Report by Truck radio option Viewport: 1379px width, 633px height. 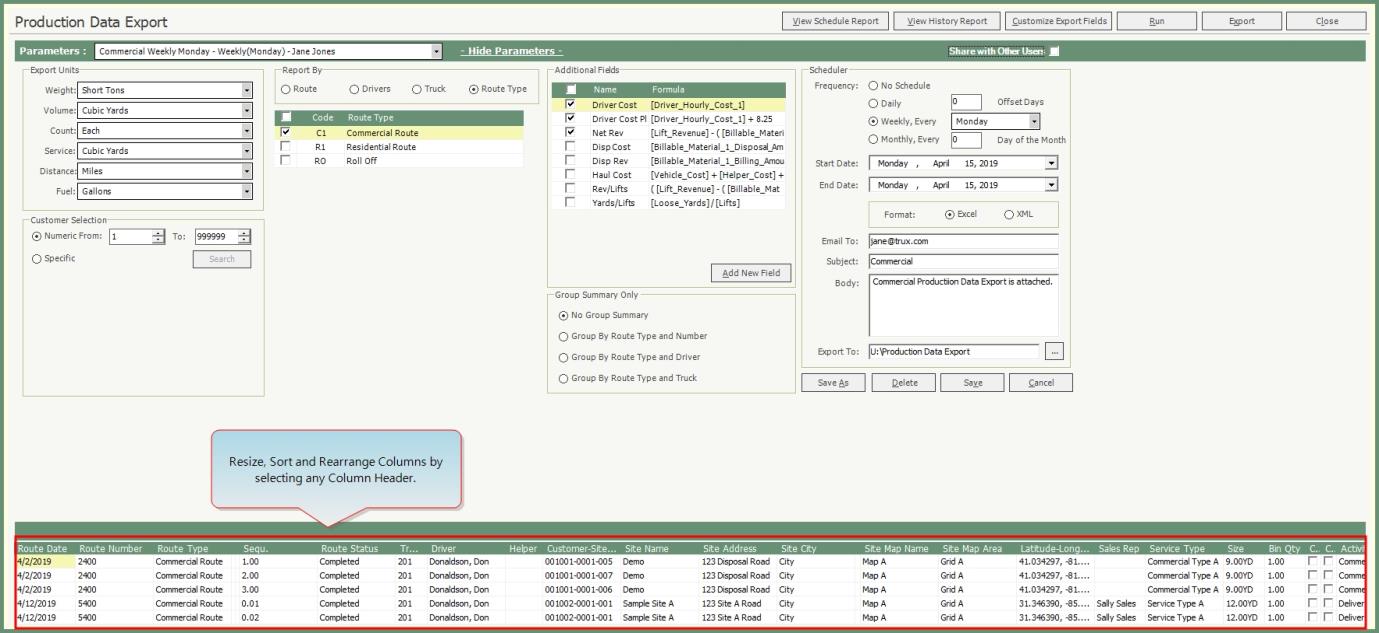coord(417,89)
